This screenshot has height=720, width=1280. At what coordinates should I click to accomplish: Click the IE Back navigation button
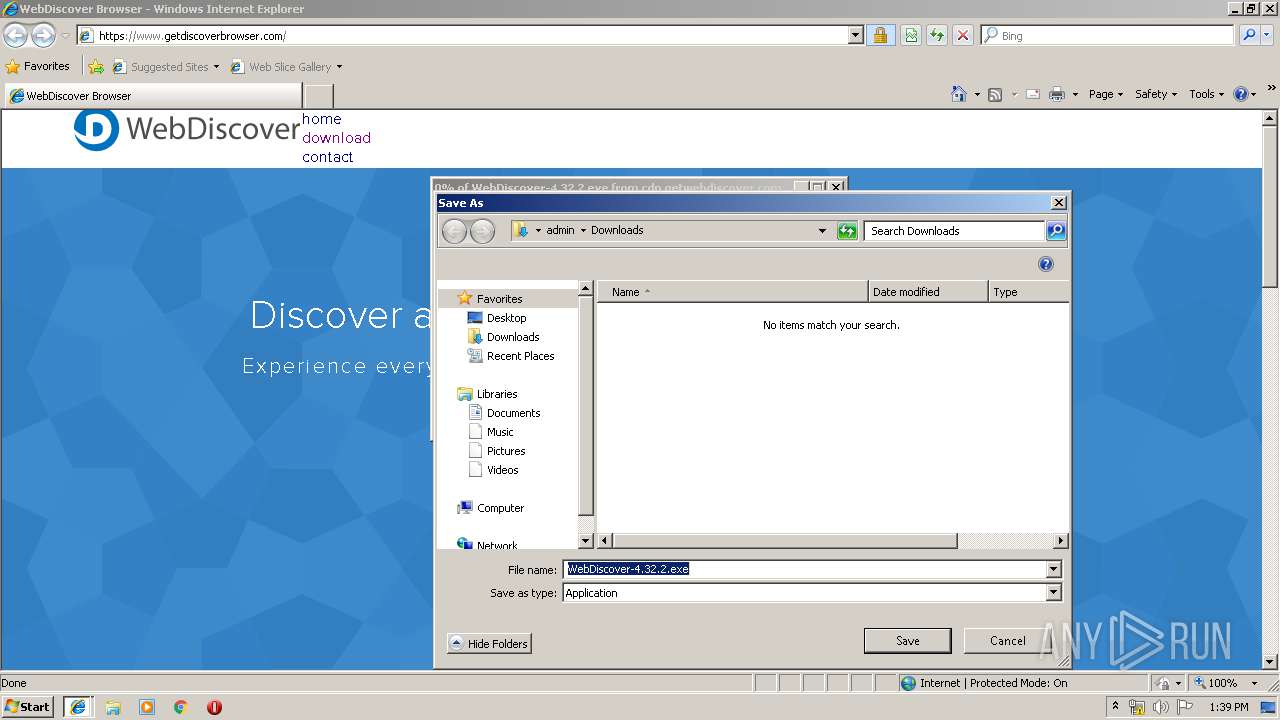coord(15,36)
